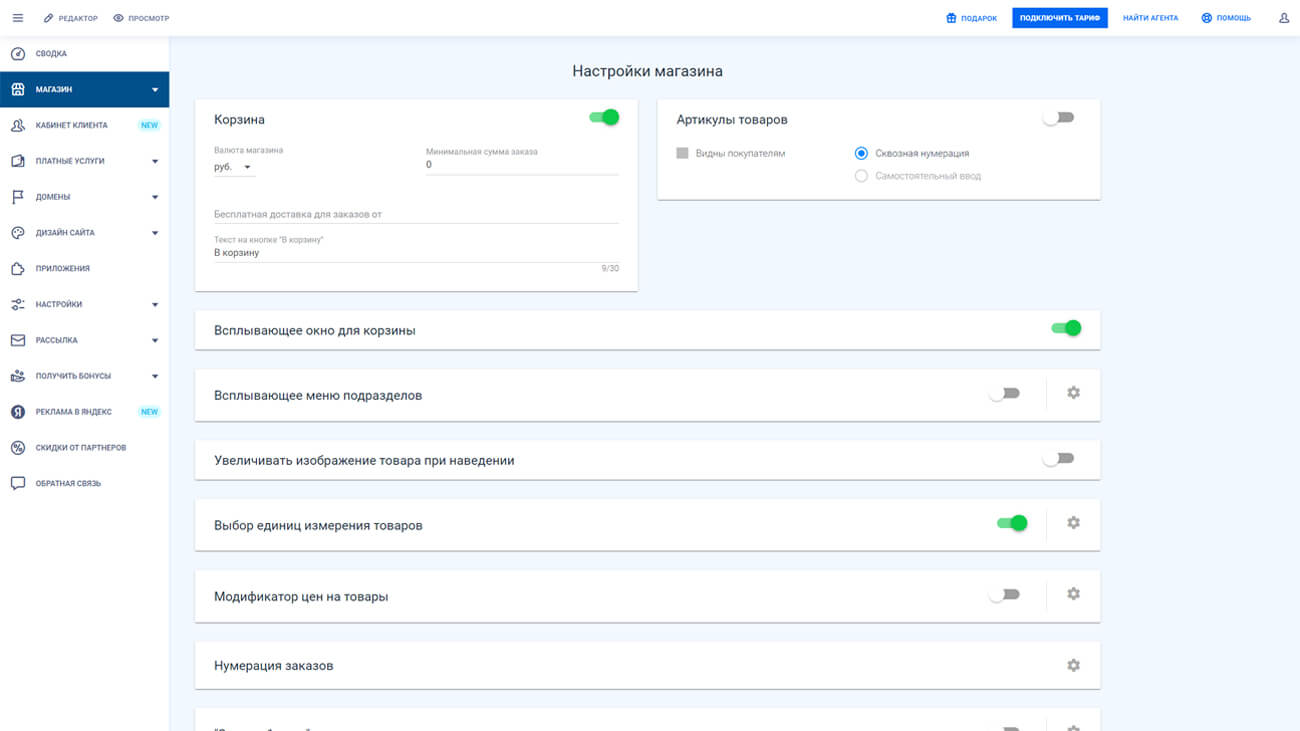This screenshot has width=1300, height=731.
Task: Open the user profile icon
Action: pos(1284,18)
